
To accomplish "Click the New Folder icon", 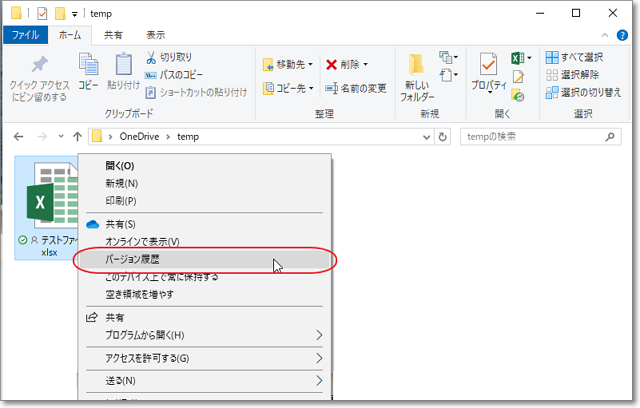I will tap(416, 67).
